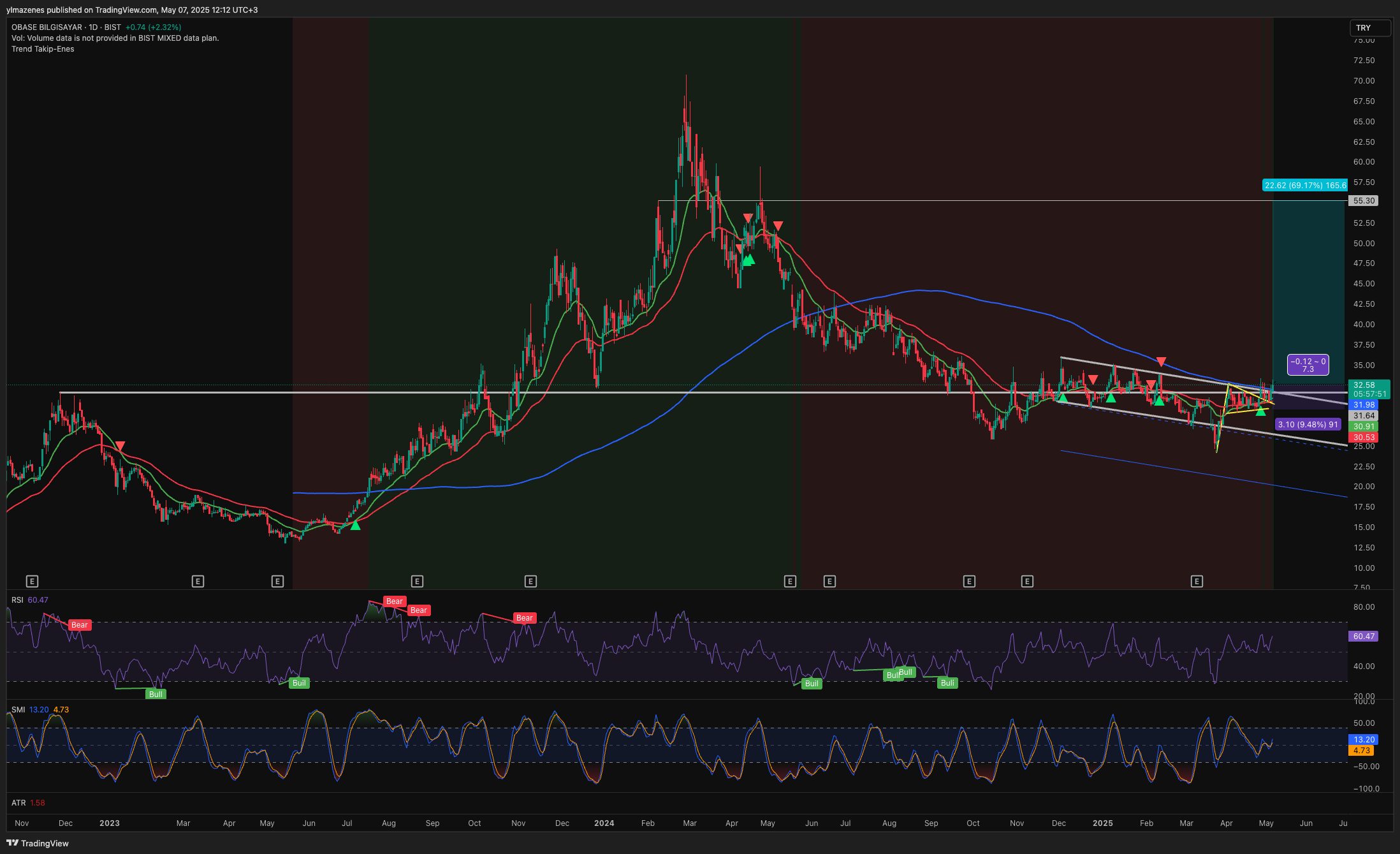Screen dimensions: 1400x854
Task: Click the 22.62 (69.17%) measurement label
Action: coord(1305,186)
